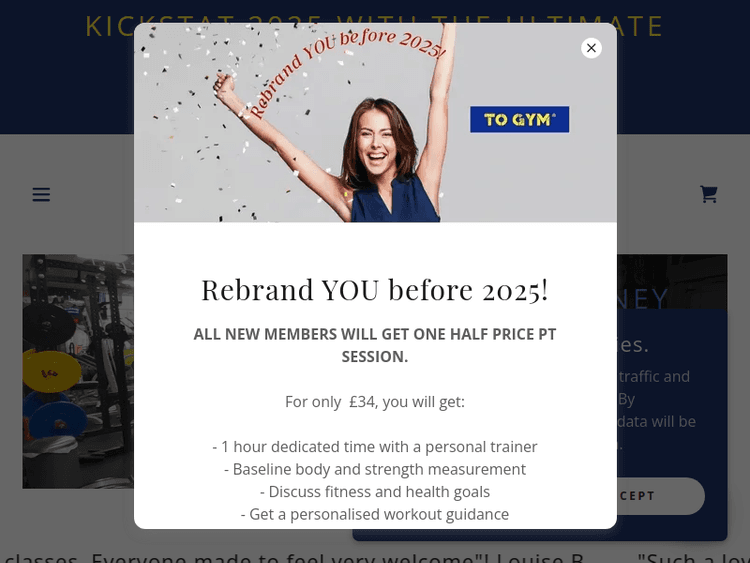Open the hamburger navigation menu
Image resolution: width=750 pixels, height=563 pixels.
point(41,194)
